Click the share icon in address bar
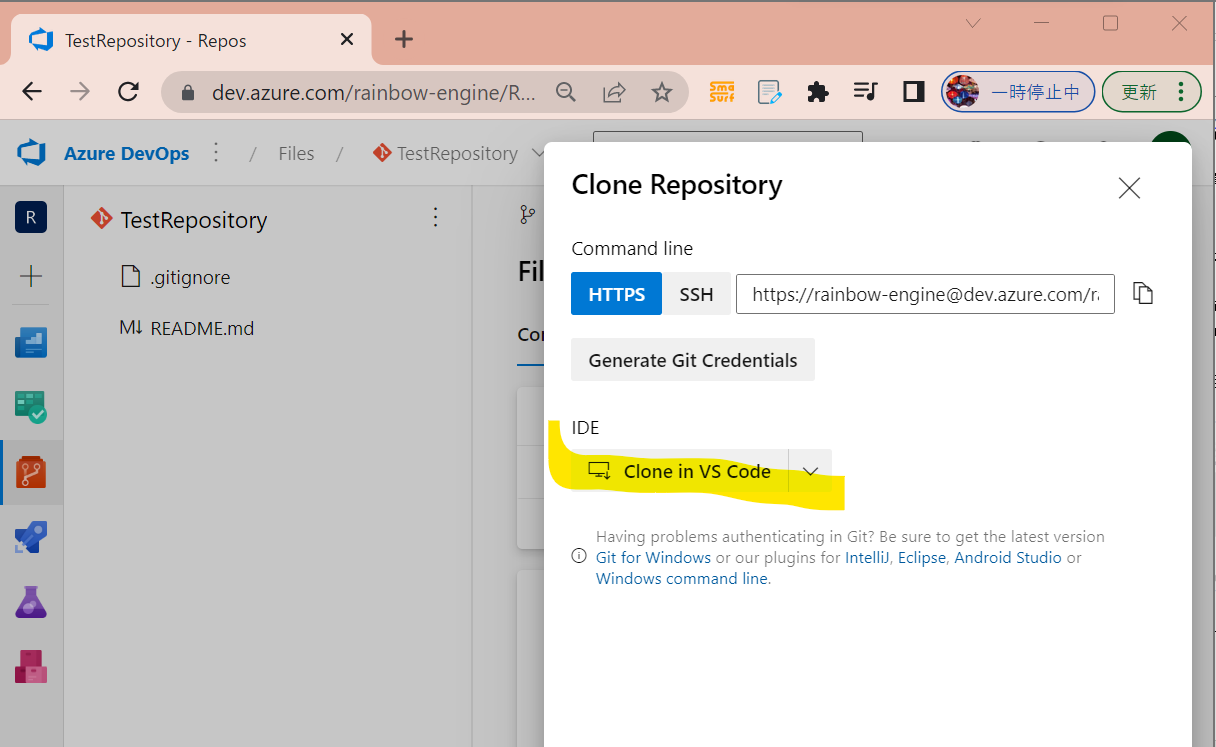Viewport: 1216px width, 747px height. click(x=614, y=92)
